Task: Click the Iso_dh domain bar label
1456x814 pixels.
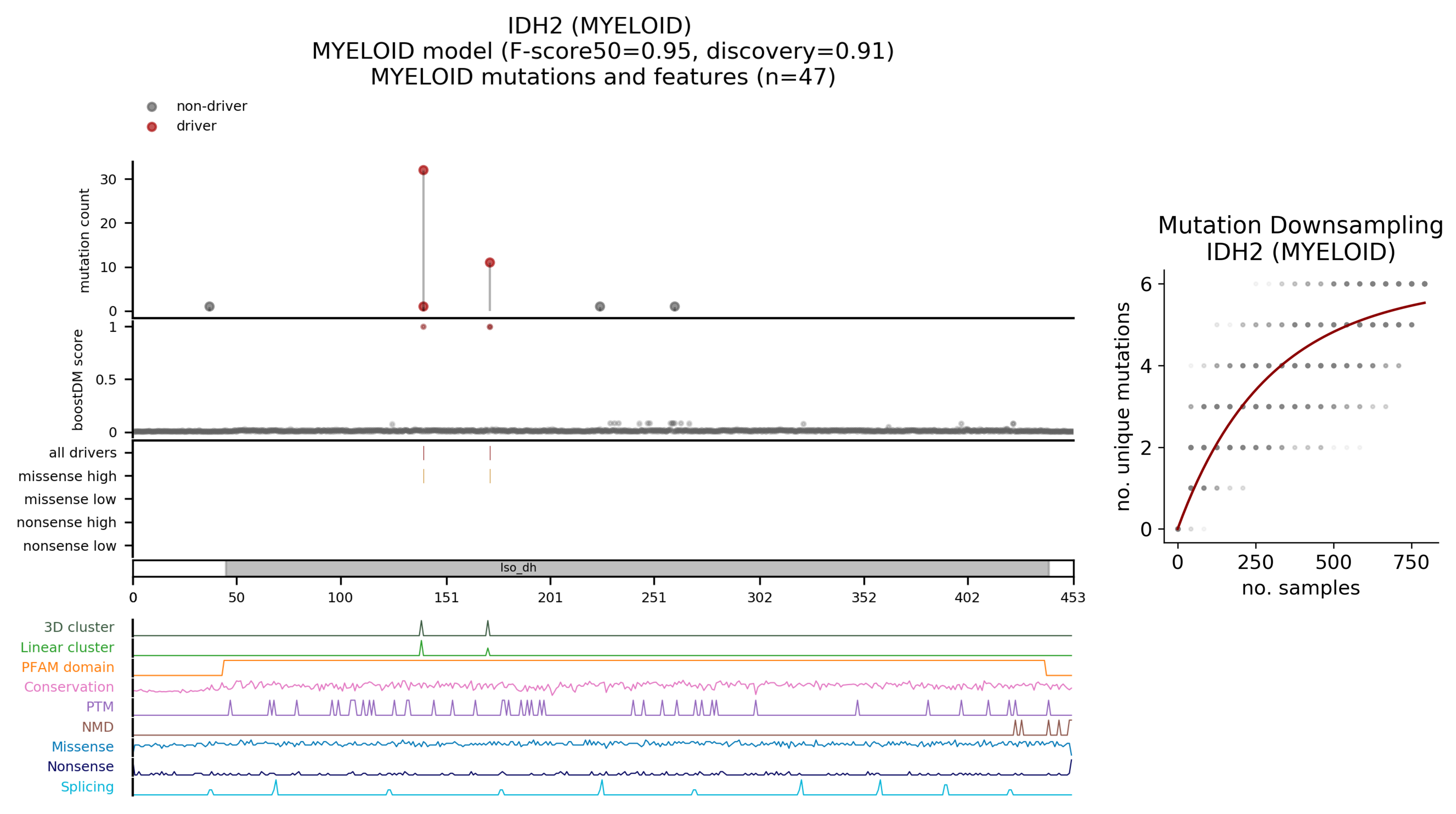Action: pyautogui.click(x=518, y=568)
